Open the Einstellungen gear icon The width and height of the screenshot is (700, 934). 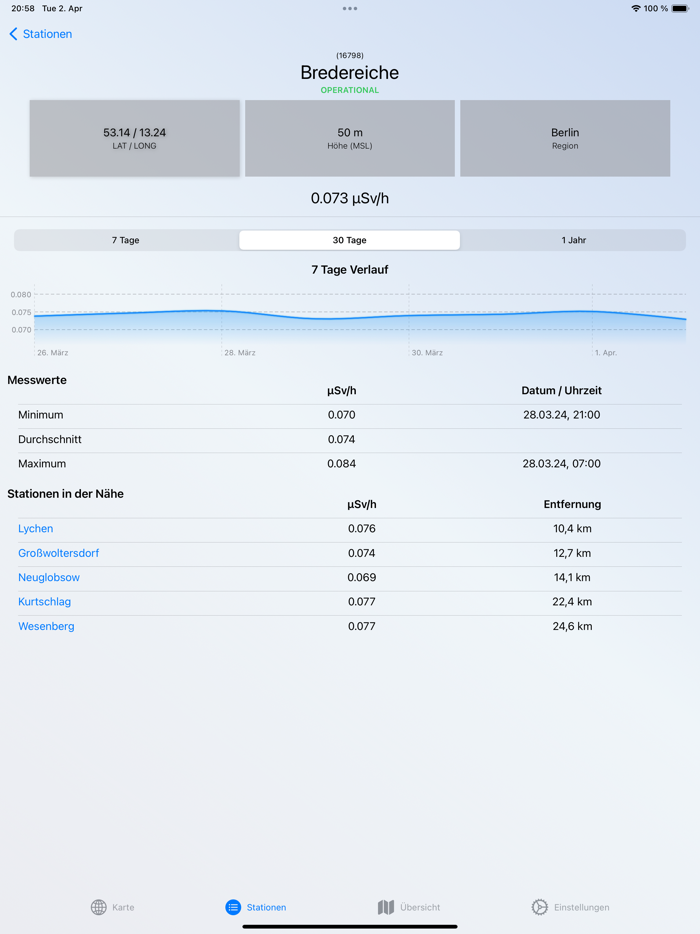539,907
